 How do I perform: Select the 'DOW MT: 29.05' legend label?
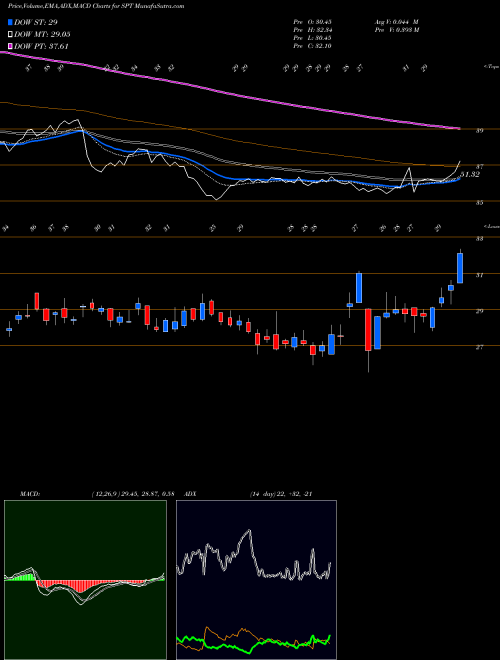point(42,35)
